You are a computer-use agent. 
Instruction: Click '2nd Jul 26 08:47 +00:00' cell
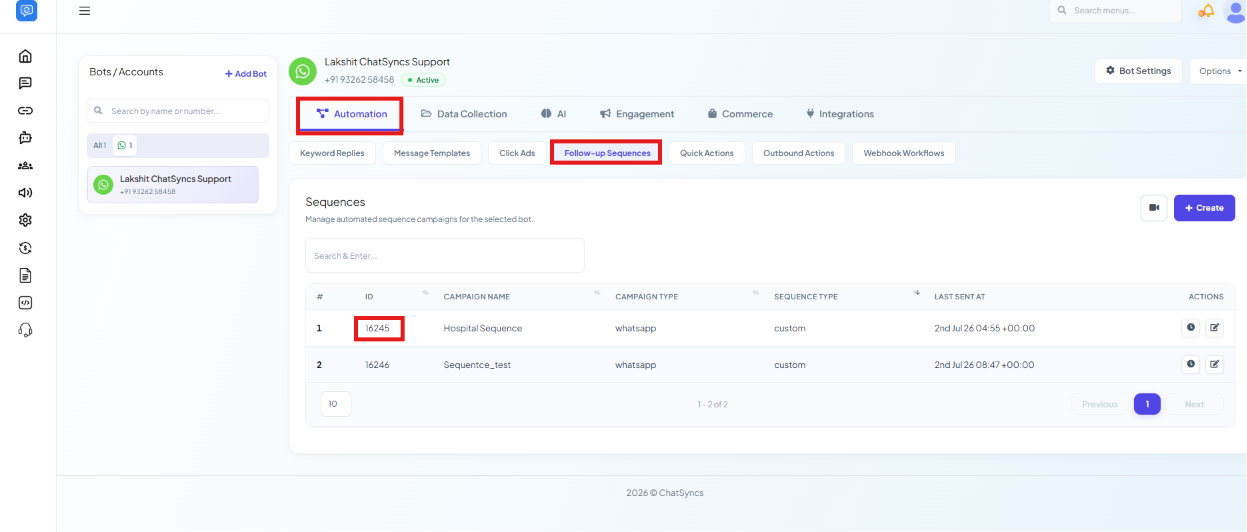point(985,365)
